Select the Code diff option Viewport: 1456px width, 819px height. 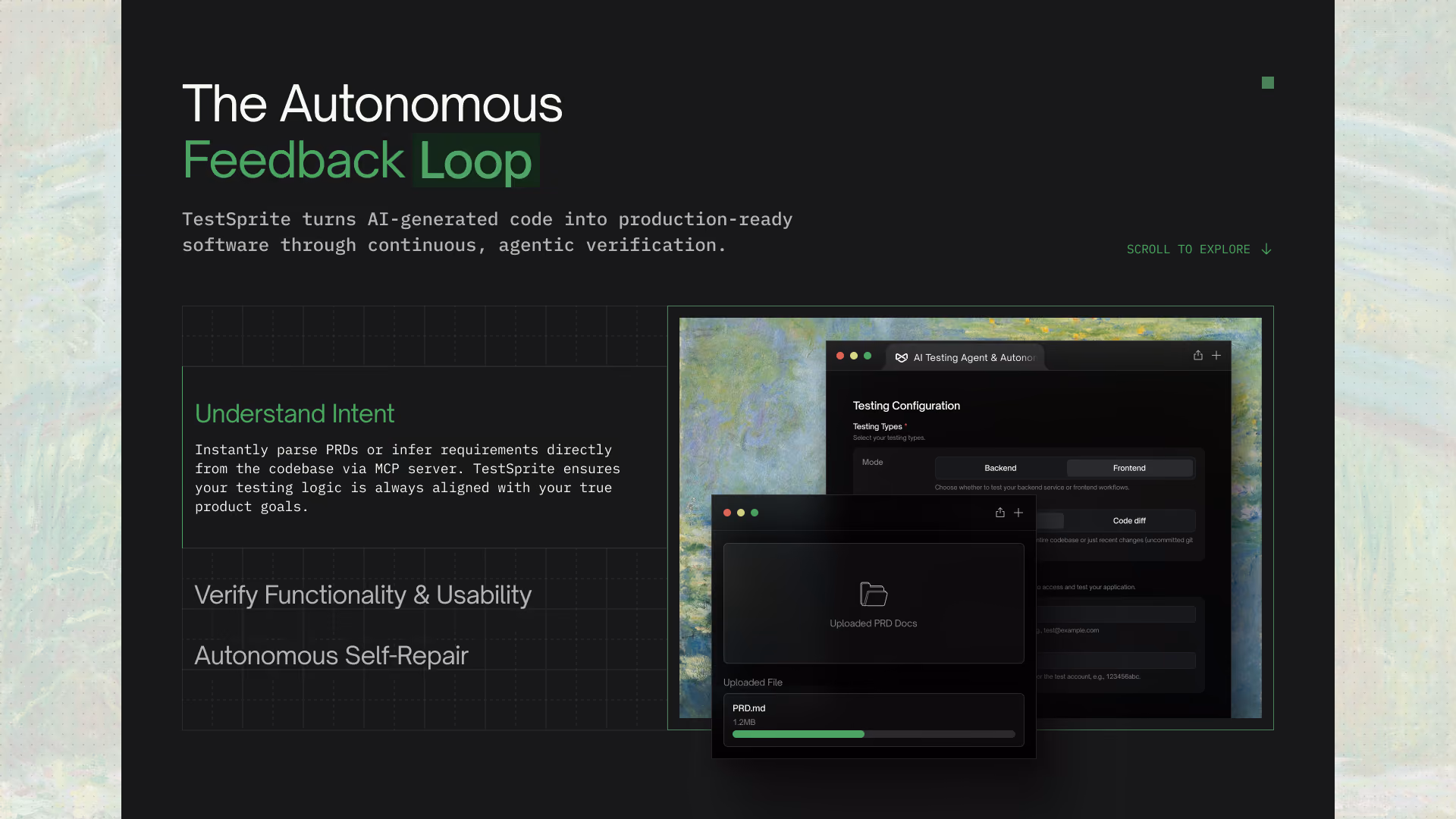coord(1129,520)
